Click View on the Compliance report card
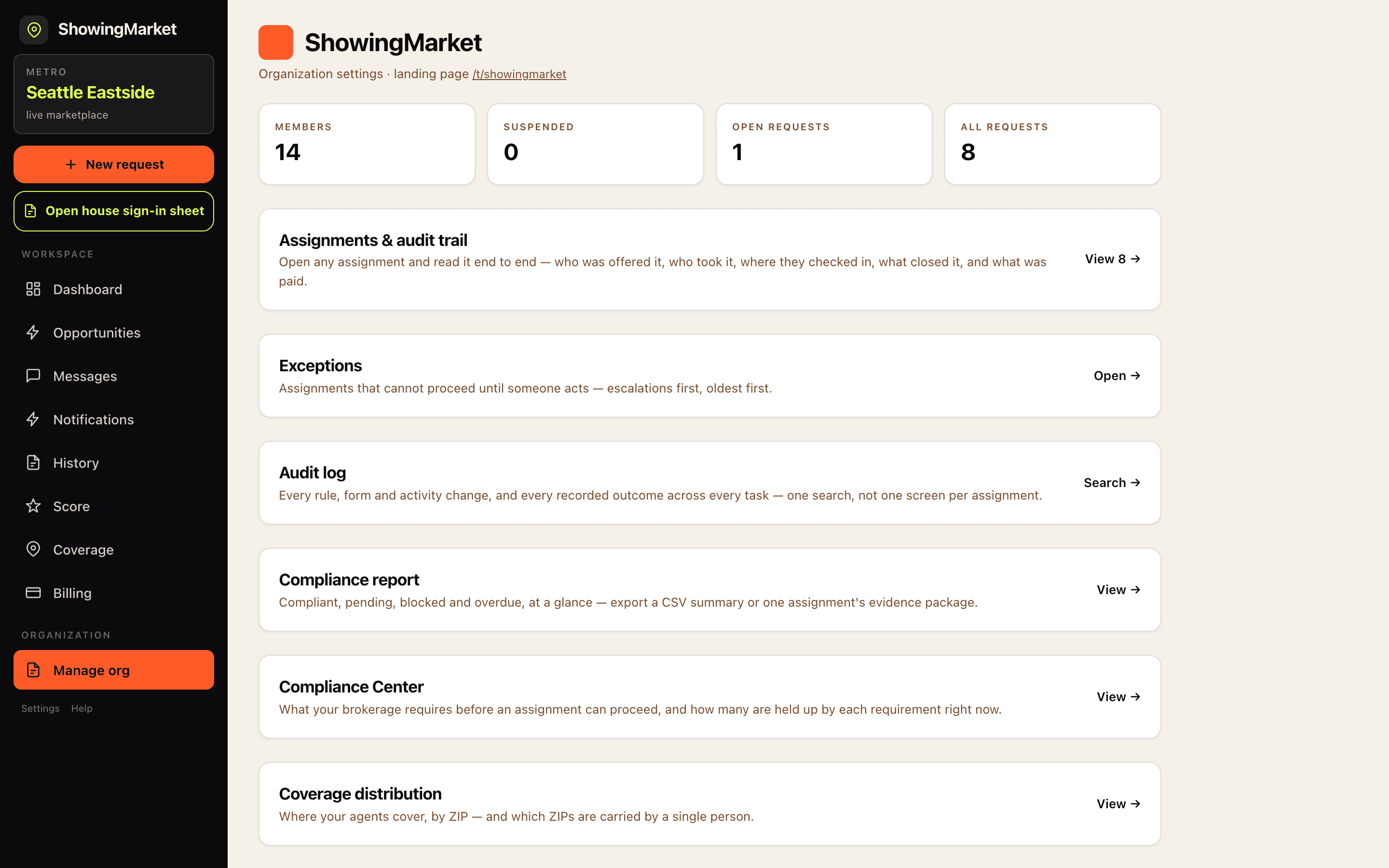 (x=1118, y=590)
